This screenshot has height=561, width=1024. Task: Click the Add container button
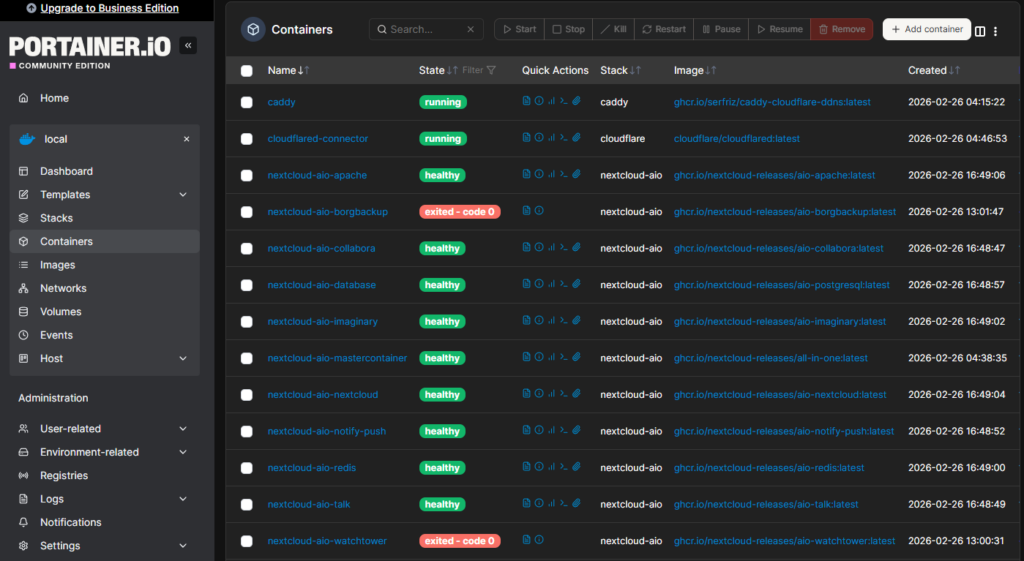pos(926,29)
